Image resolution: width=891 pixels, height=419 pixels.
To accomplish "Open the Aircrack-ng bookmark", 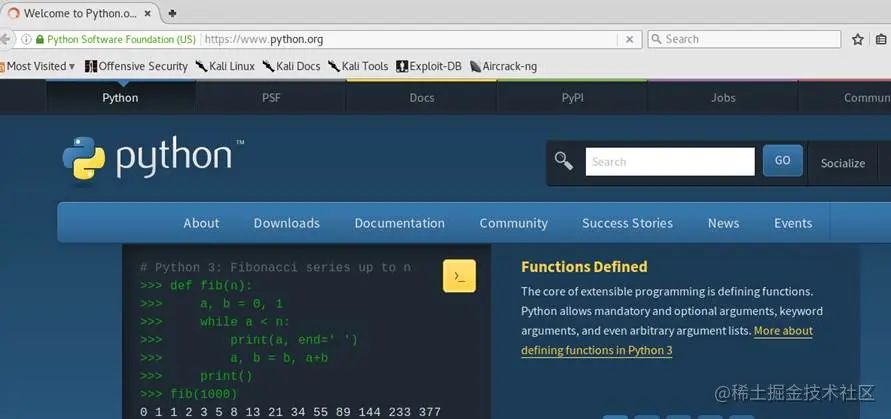I will pos(503,66).
